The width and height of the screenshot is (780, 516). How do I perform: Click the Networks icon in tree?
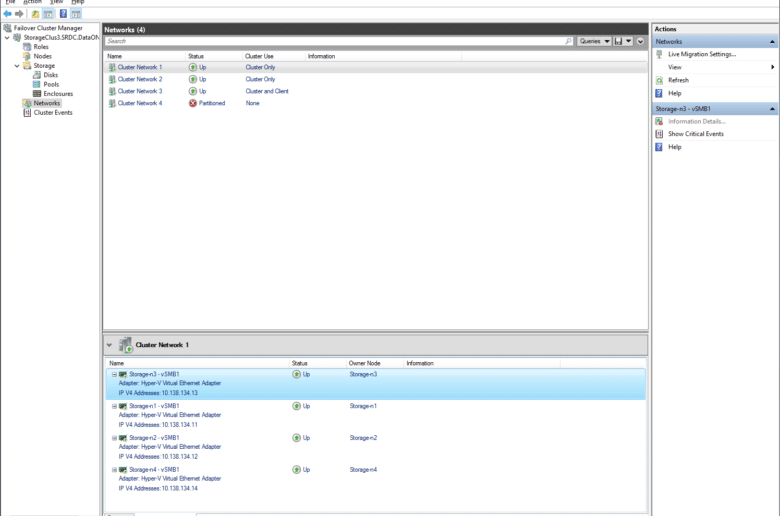click(x=27, y=103)
